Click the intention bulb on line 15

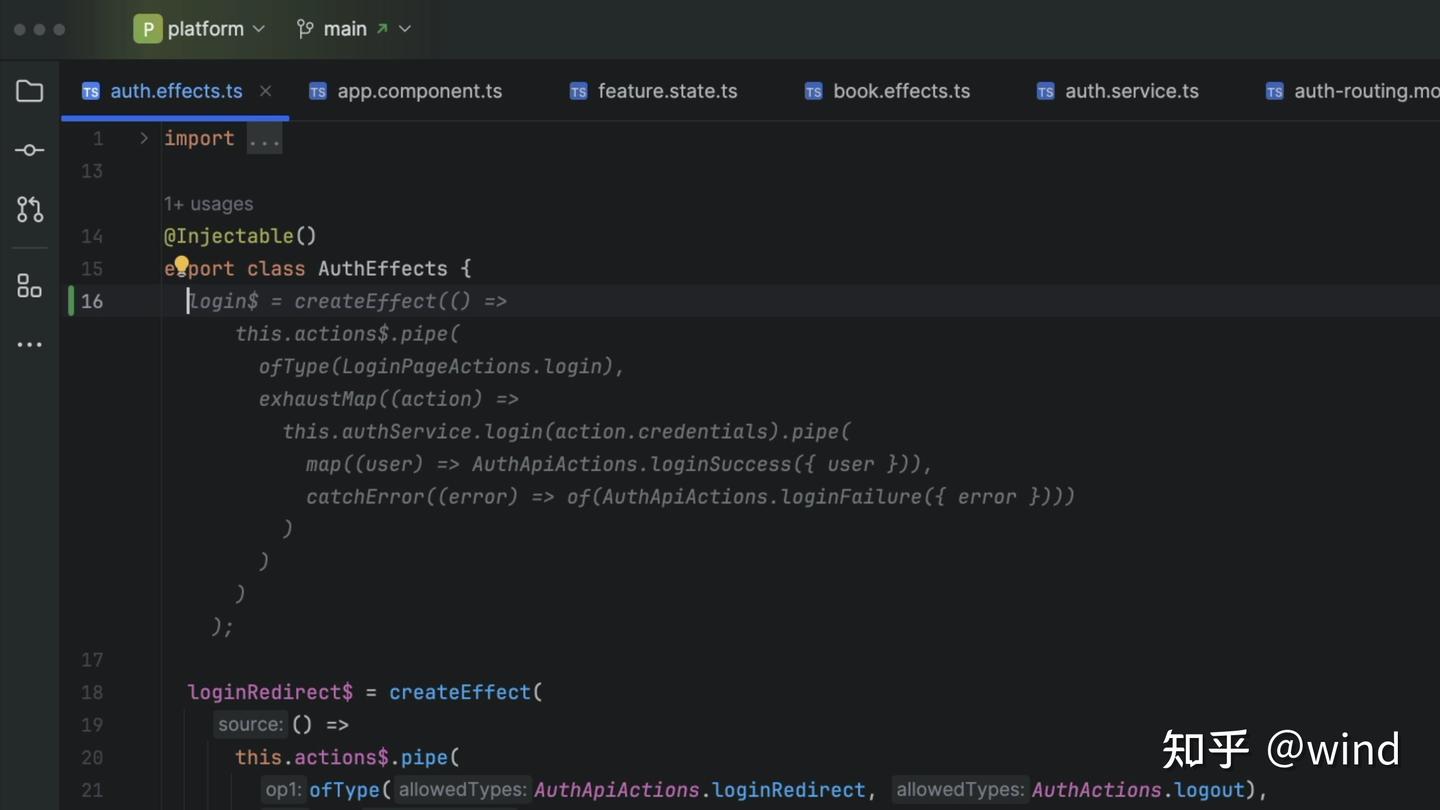pyautogui.click(x=181, y=265)
